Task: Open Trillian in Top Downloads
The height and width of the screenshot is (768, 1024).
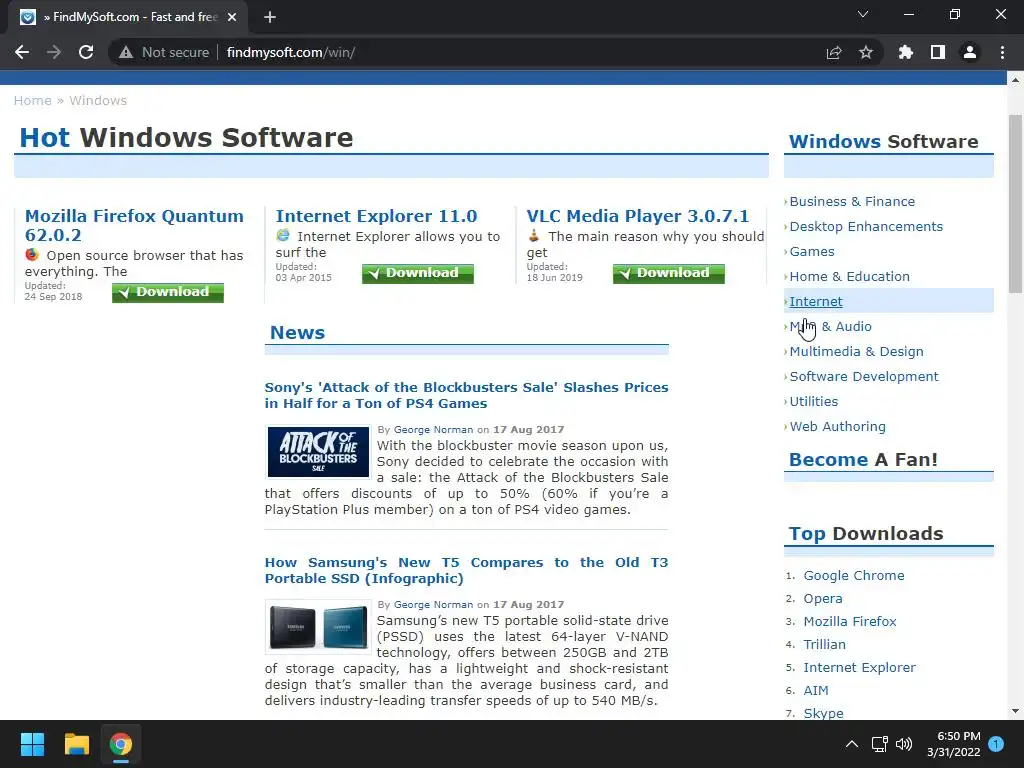Action: click(824, 644)
